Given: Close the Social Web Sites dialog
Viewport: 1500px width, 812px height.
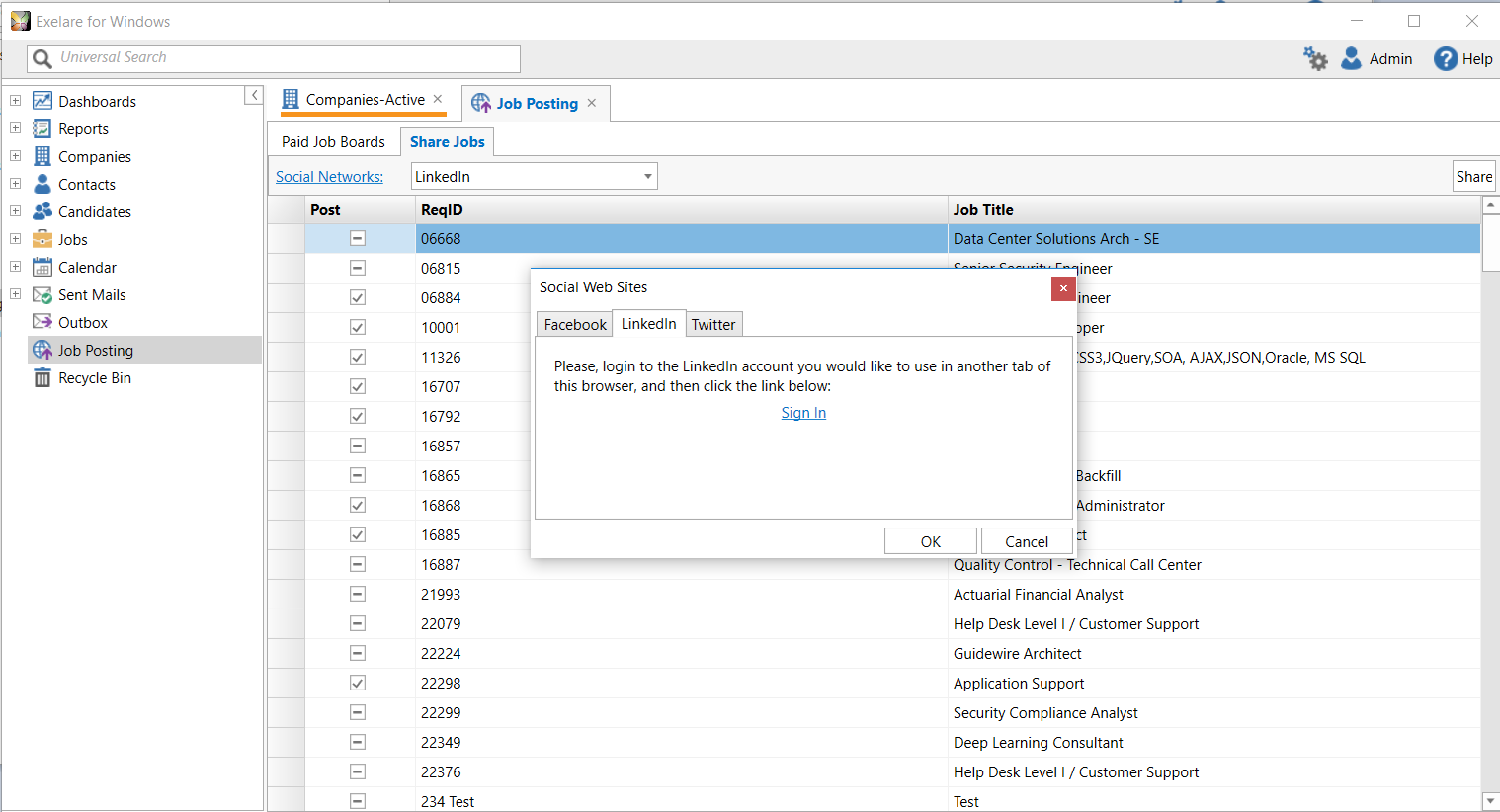Looking at the screenshot, I should tap(1063, 288).
